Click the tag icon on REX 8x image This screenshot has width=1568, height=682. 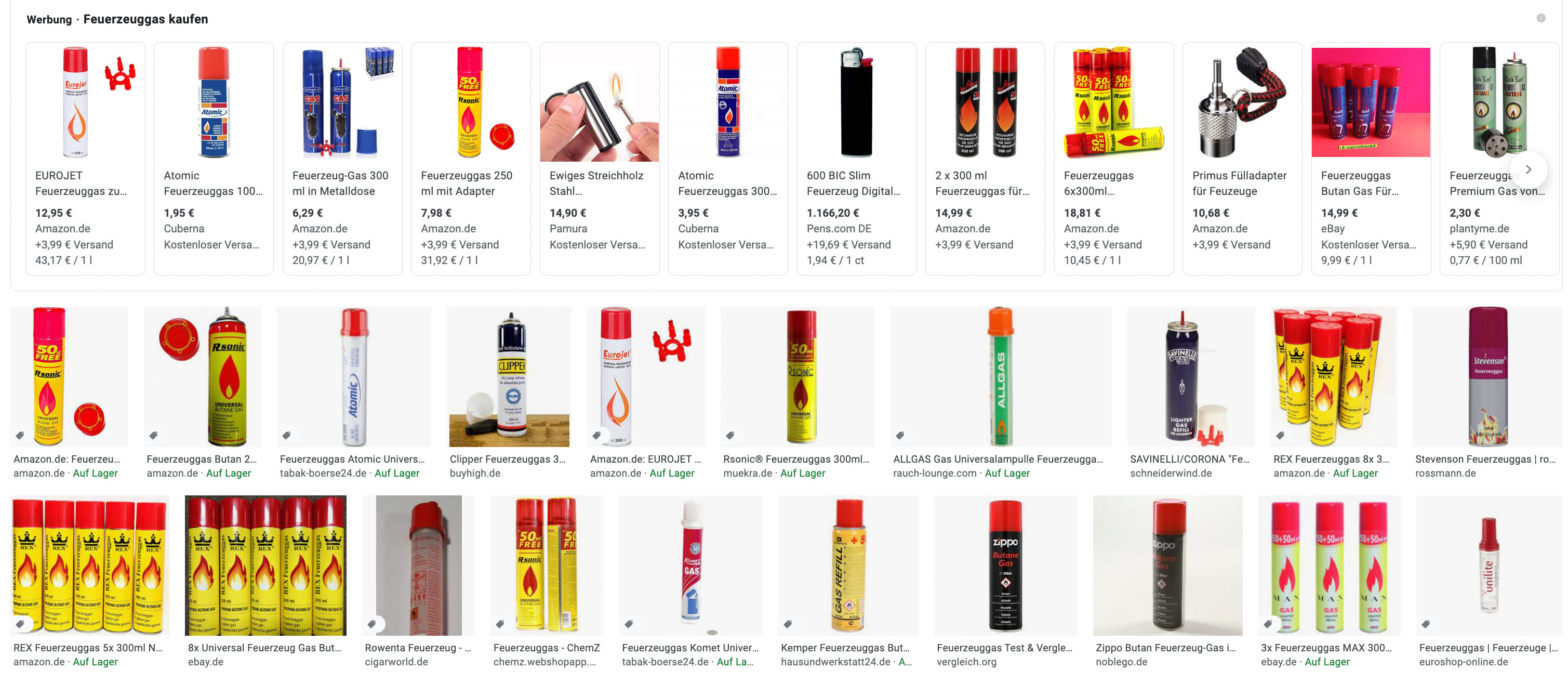point(1280,436)
